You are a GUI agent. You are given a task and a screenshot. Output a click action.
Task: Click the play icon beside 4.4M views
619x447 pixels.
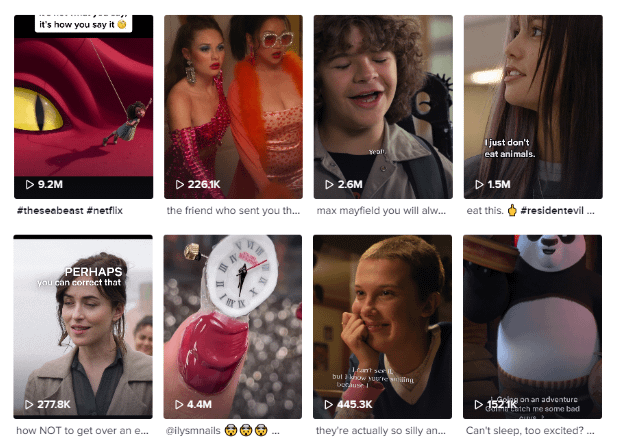tap(179, 404)
